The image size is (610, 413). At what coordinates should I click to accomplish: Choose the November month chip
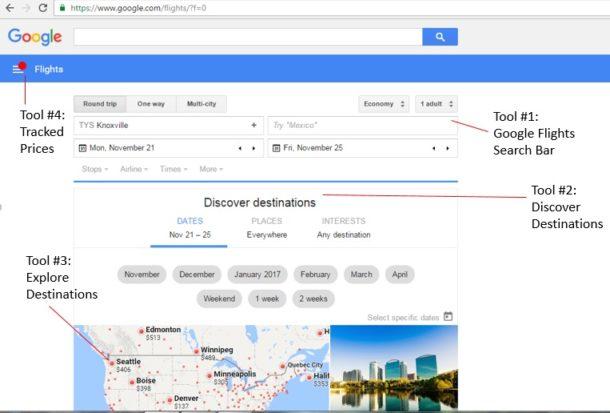coord(142,274)
